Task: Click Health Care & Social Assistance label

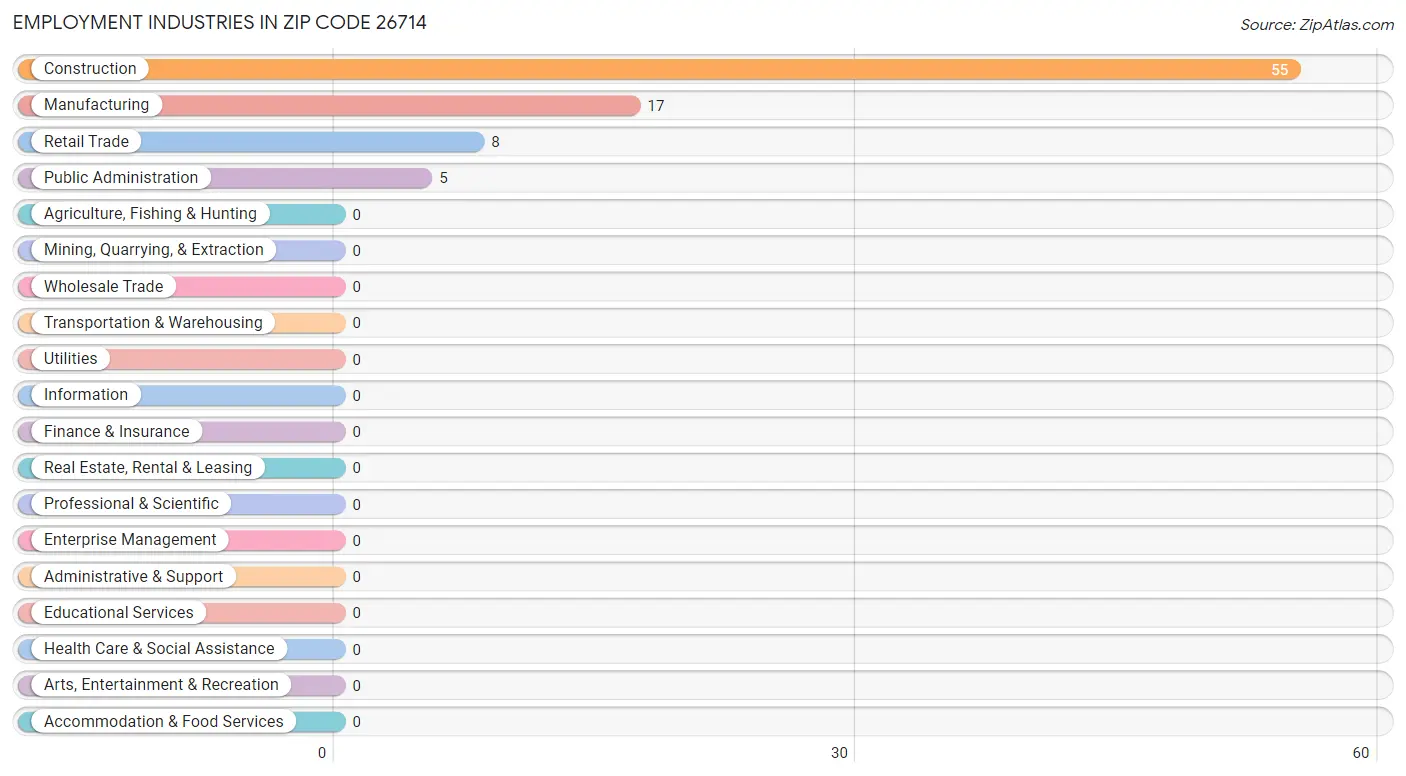Action: [x=159, y=649]
